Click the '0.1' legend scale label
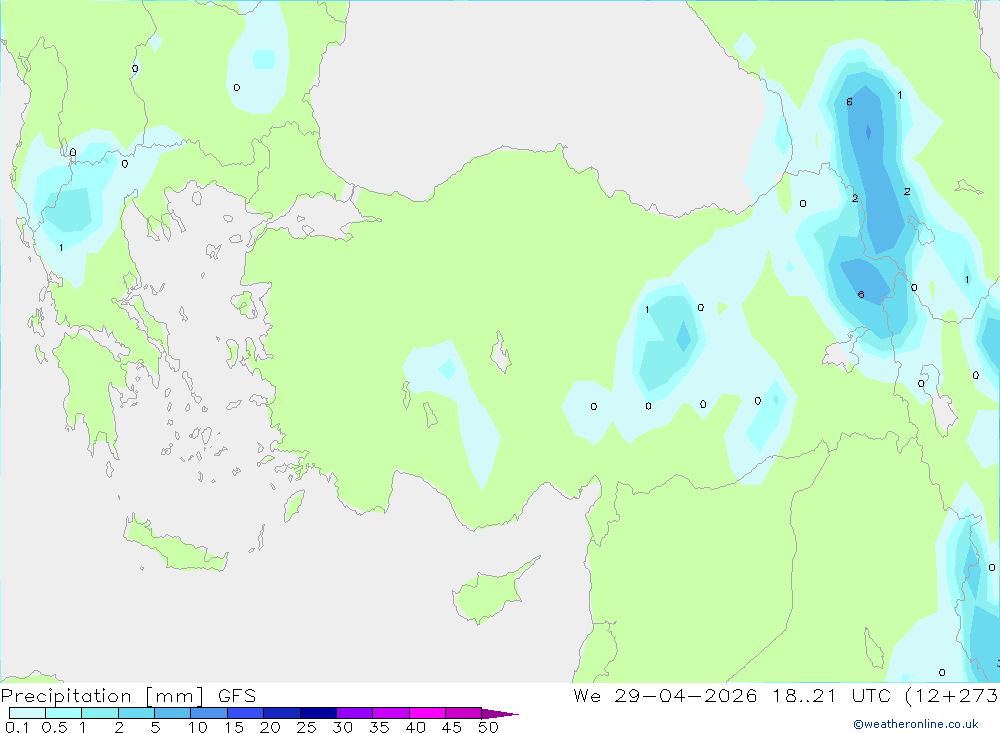 (17, 727)
